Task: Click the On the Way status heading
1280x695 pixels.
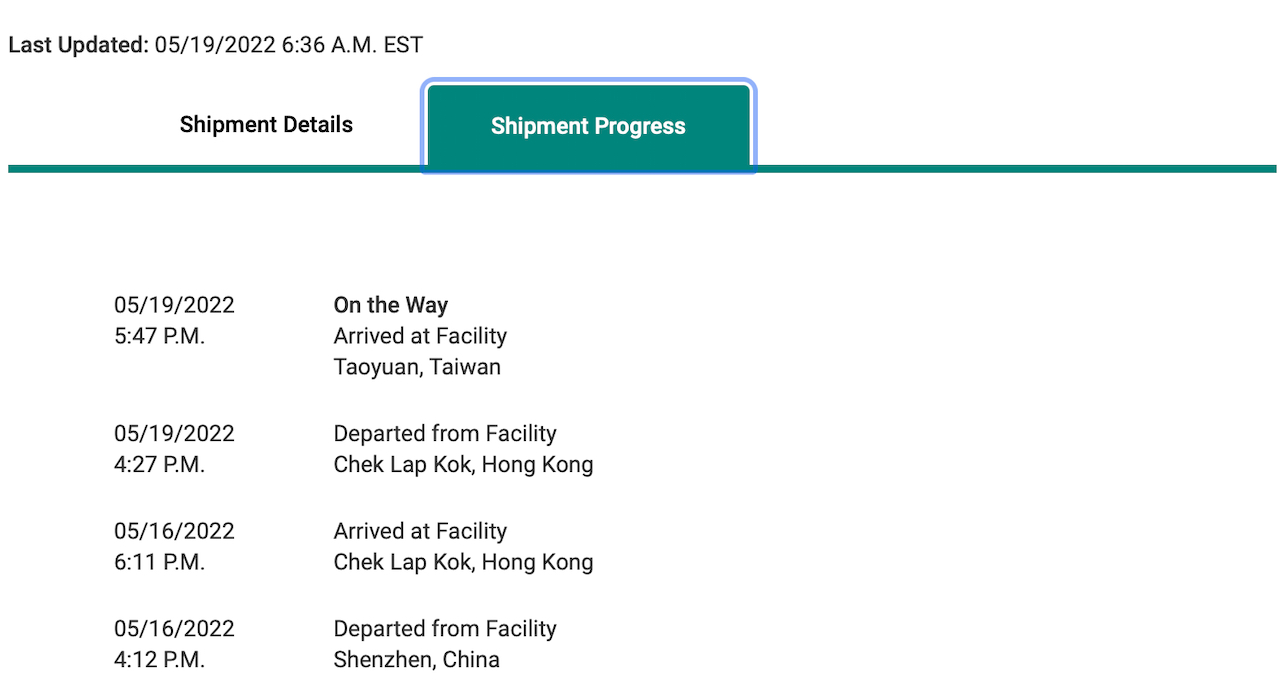Action: coord(391,305)
